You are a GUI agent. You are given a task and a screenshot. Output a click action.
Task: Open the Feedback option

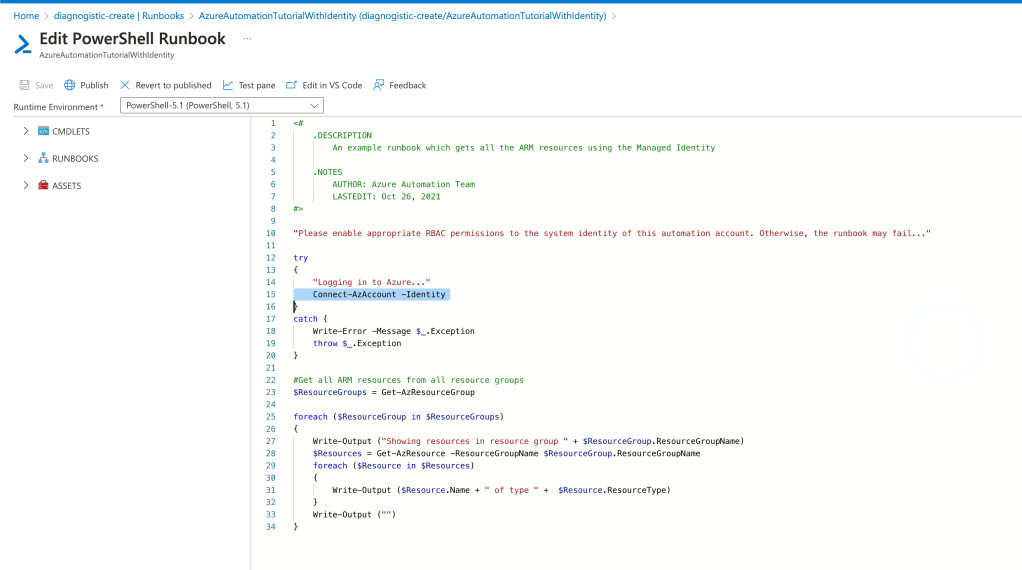(407, 85)
